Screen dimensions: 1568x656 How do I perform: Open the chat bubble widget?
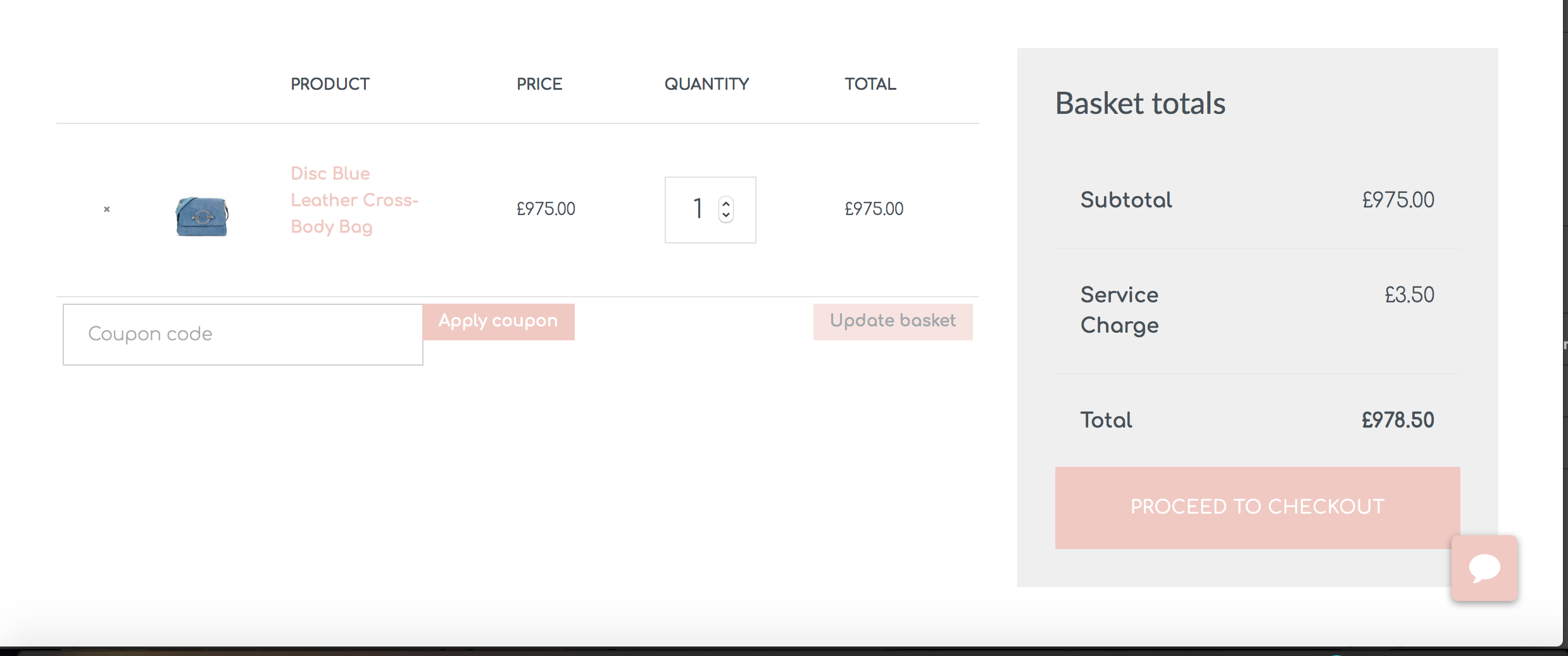point(1484,568)
